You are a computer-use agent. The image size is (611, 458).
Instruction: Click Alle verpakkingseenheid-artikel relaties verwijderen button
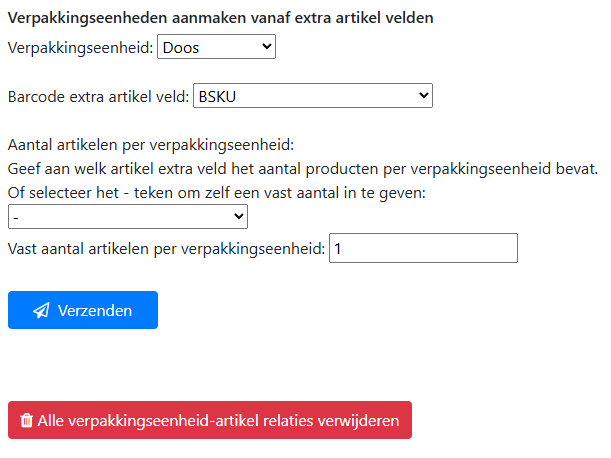point(210,421)
